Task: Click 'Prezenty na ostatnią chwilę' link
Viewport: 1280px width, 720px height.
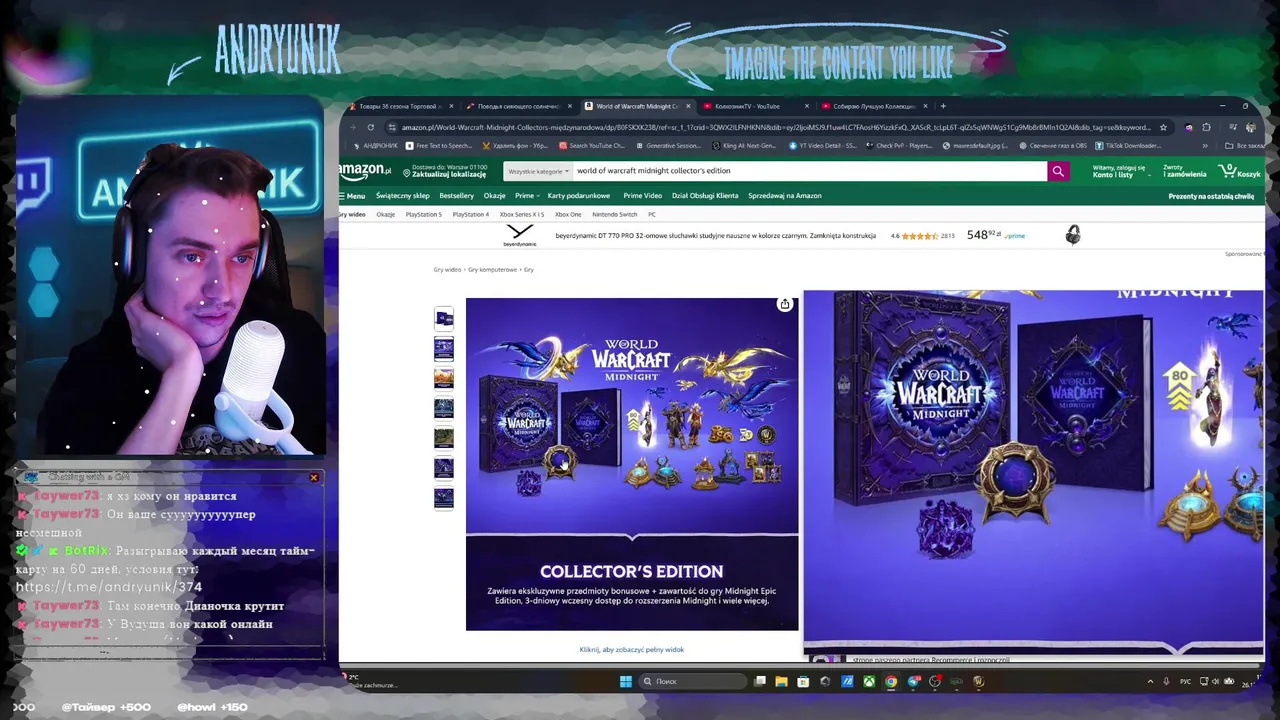Action: click(1211, 196)
